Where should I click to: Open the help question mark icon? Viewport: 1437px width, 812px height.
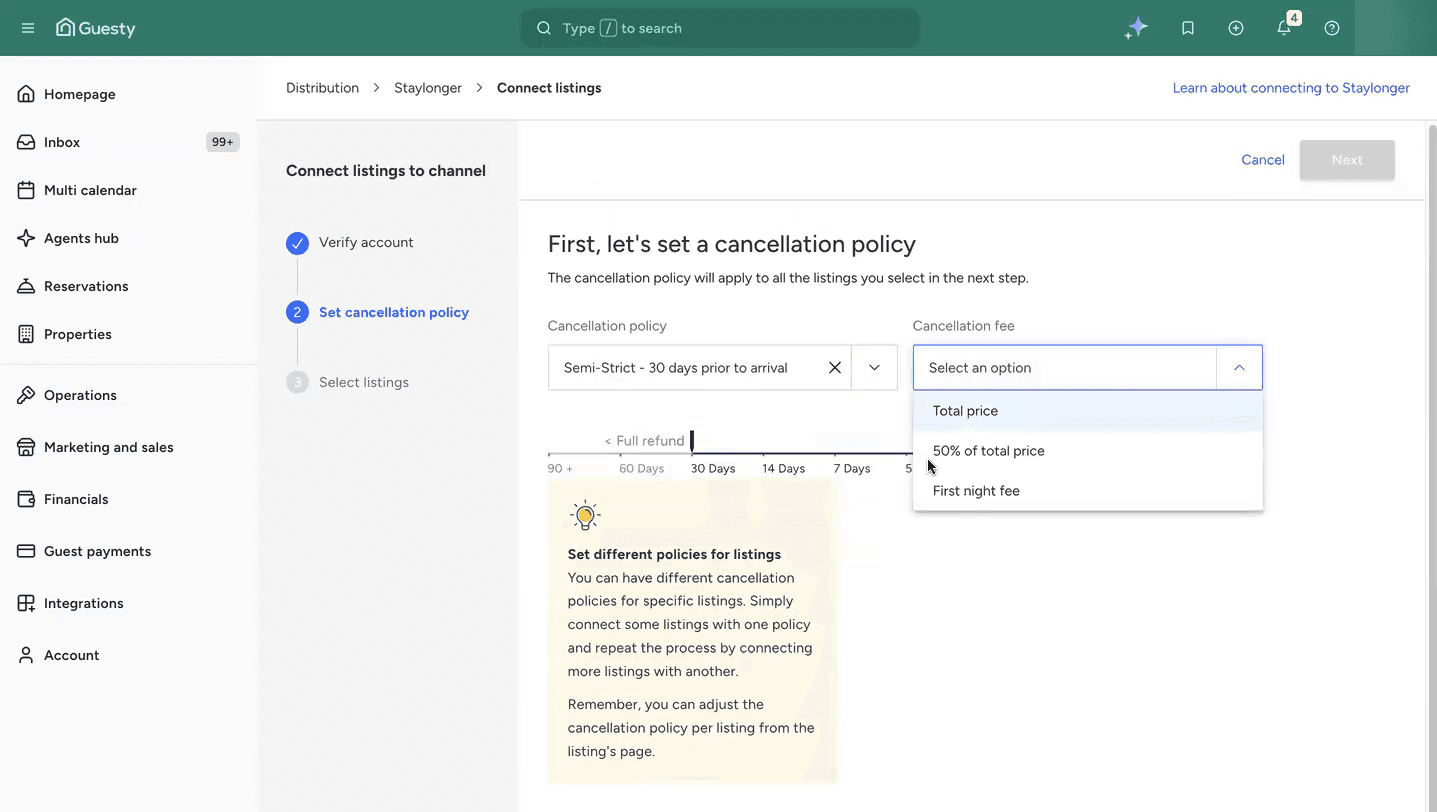tap(1332, 28)
